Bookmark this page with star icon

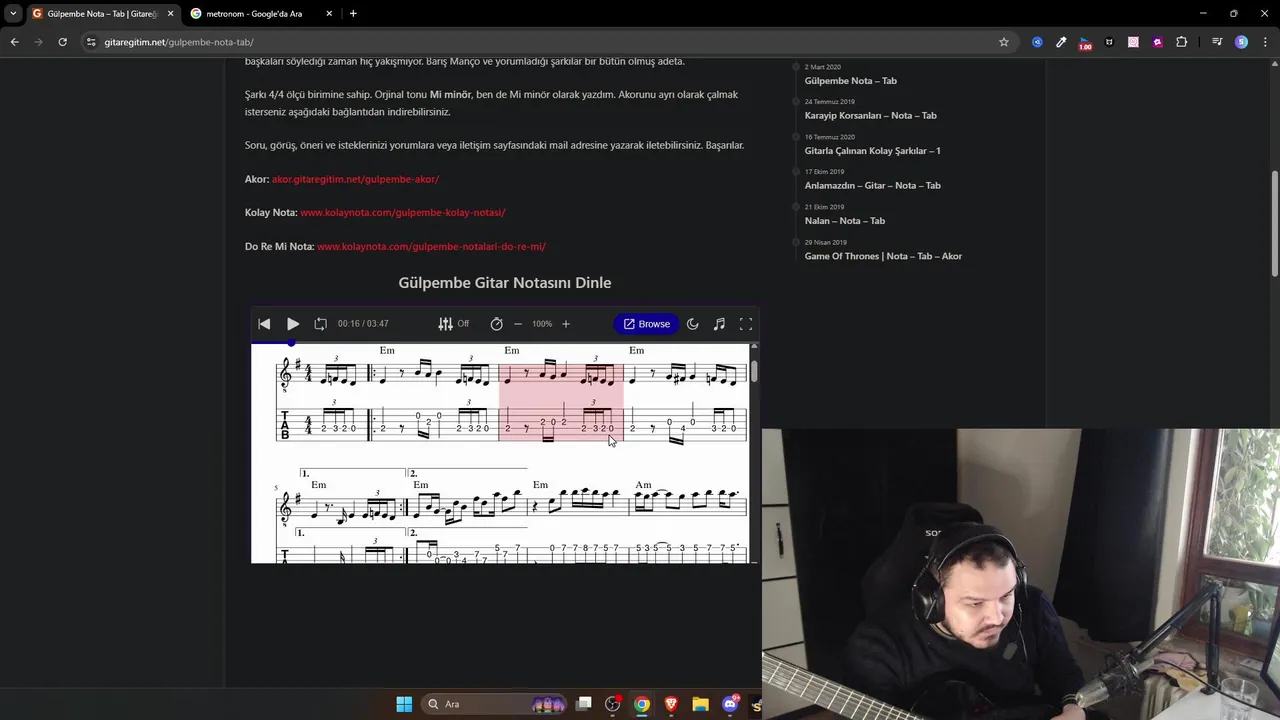pos(1004,42)
